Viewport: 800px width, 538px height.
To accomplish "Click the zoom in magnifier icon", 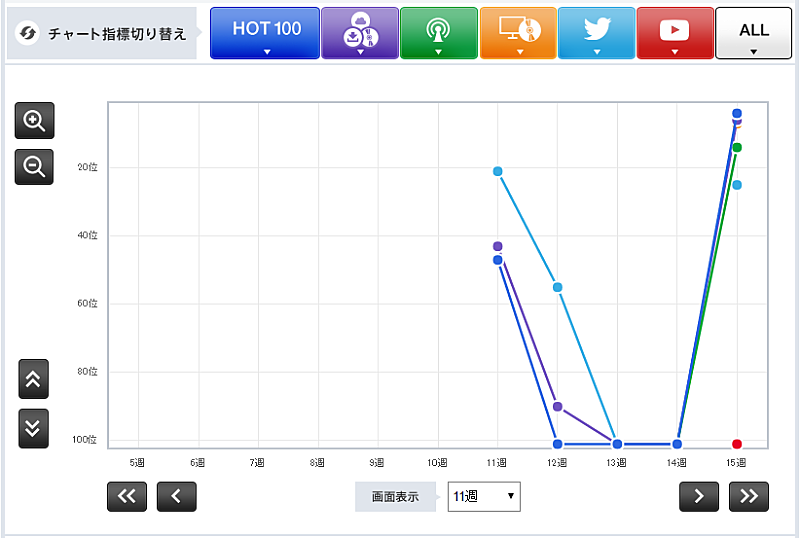I will (34, 122).
